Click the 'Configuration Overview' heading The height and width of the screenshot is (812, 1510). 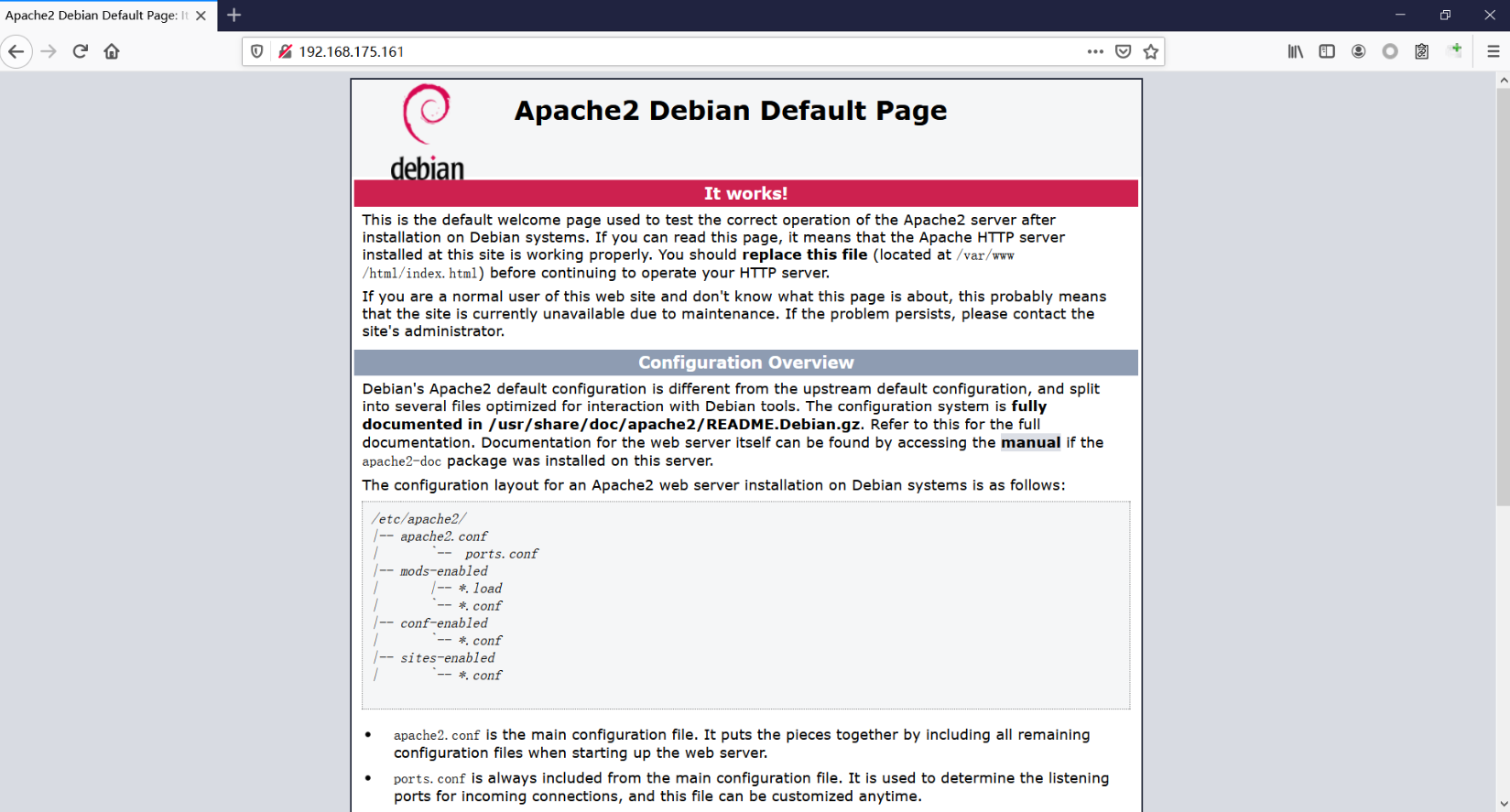(745, 363)
